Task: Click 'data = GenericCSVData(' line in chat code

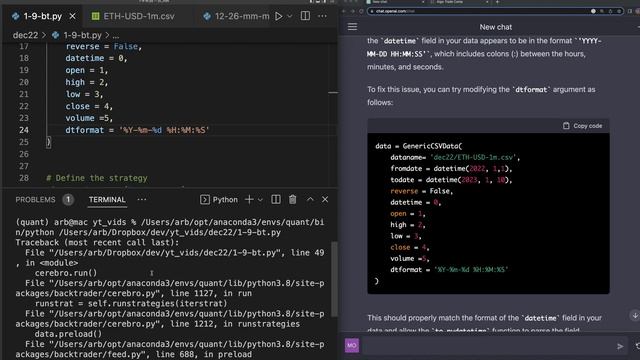Action: (x=418, y=146)
